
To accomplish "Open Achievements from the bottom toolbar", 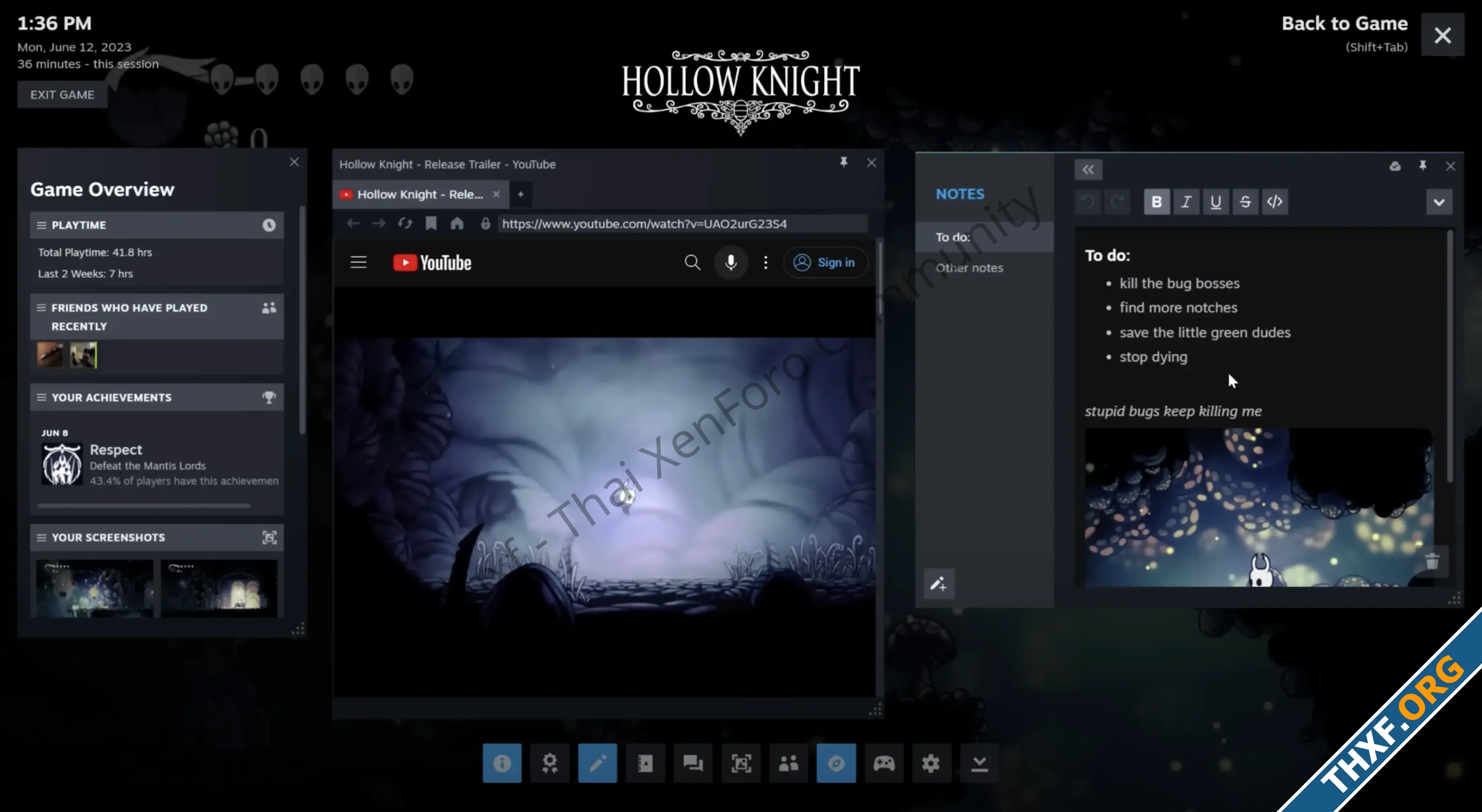I will tap(550, 763).
